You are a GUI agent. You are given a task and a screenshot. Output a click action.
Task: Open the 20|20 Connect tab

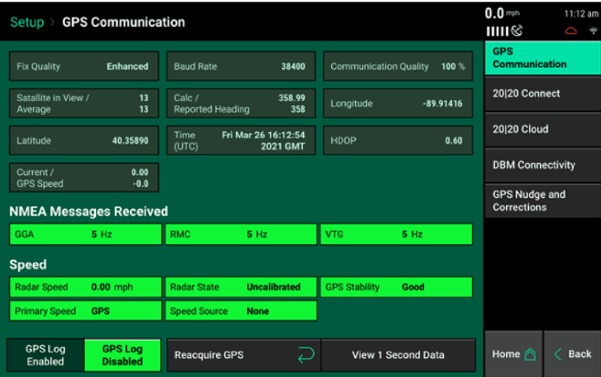[x=542, y=93]
